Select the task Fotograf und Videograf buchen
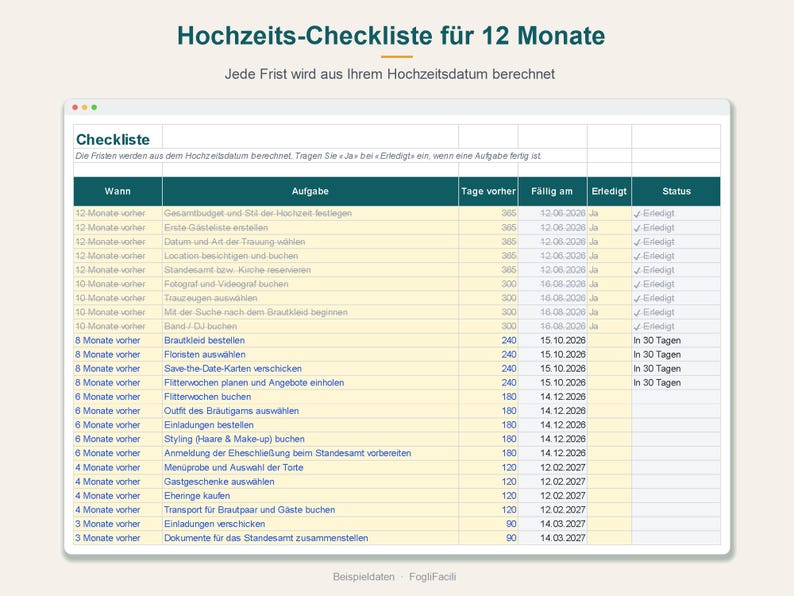Image resolution: width=794 pixels, height=596 pixels. point(310,284)
